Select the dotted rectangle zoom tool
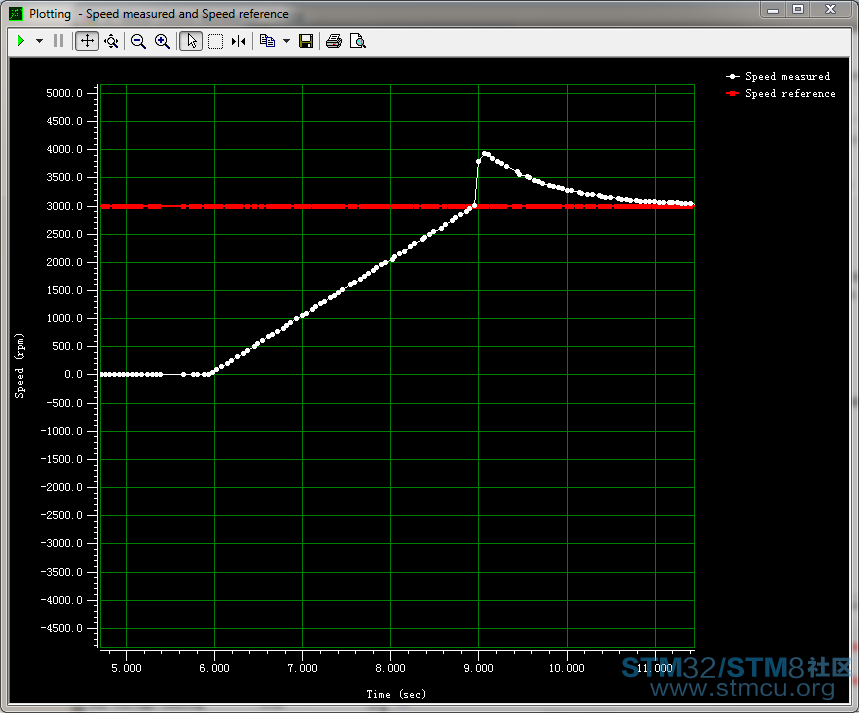 [214, 41]
